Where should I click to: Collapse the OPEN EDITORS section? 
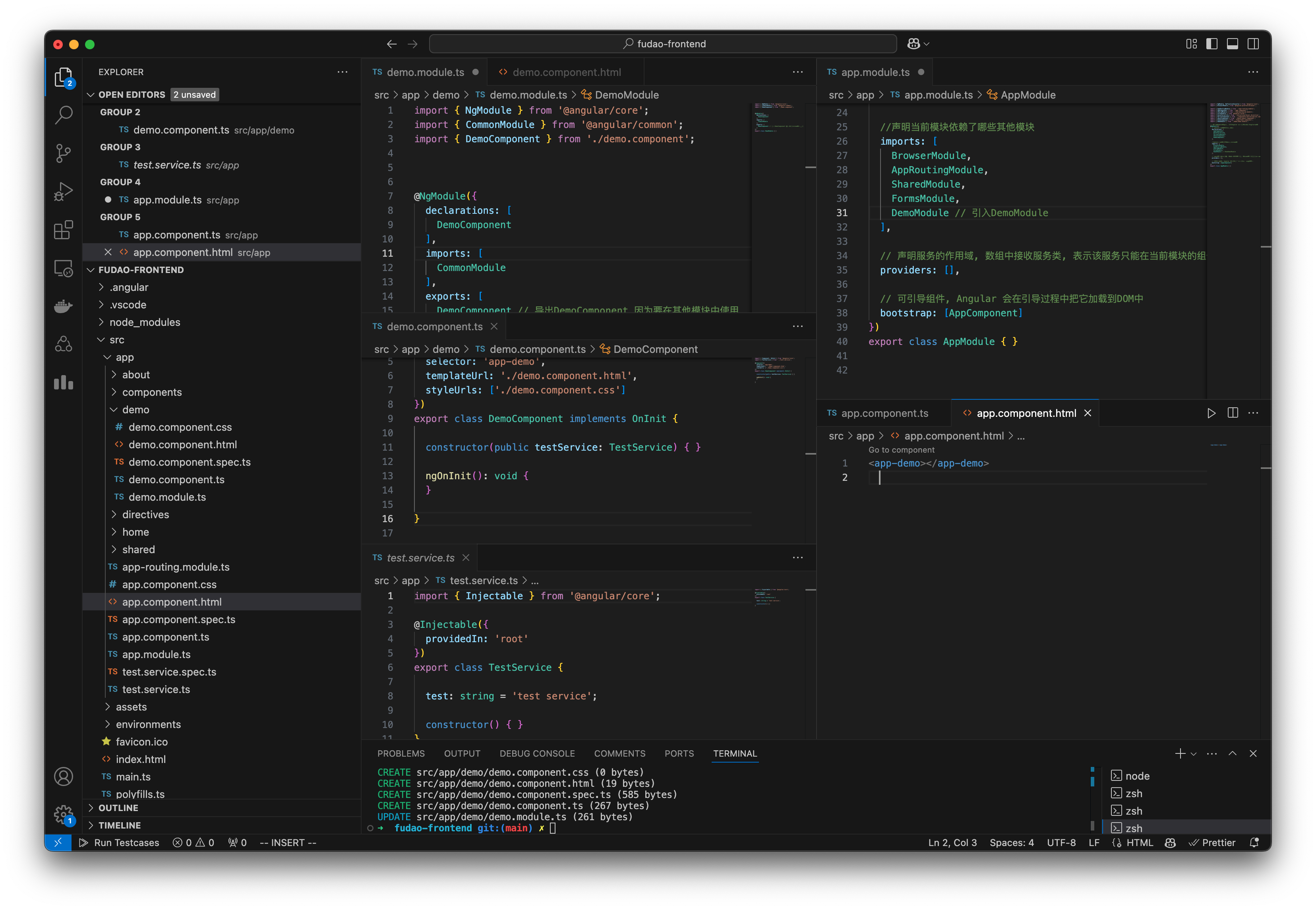point(91,94)
